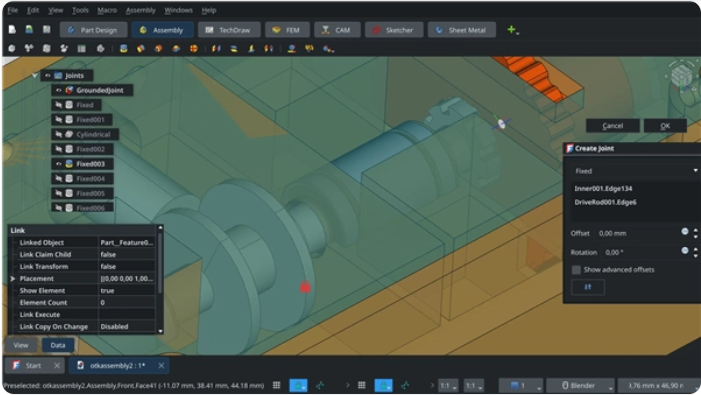Screen dimensions: 701x395
Task: Open the first blue snap dropdown in the status bar
Action: click(298, 385)
